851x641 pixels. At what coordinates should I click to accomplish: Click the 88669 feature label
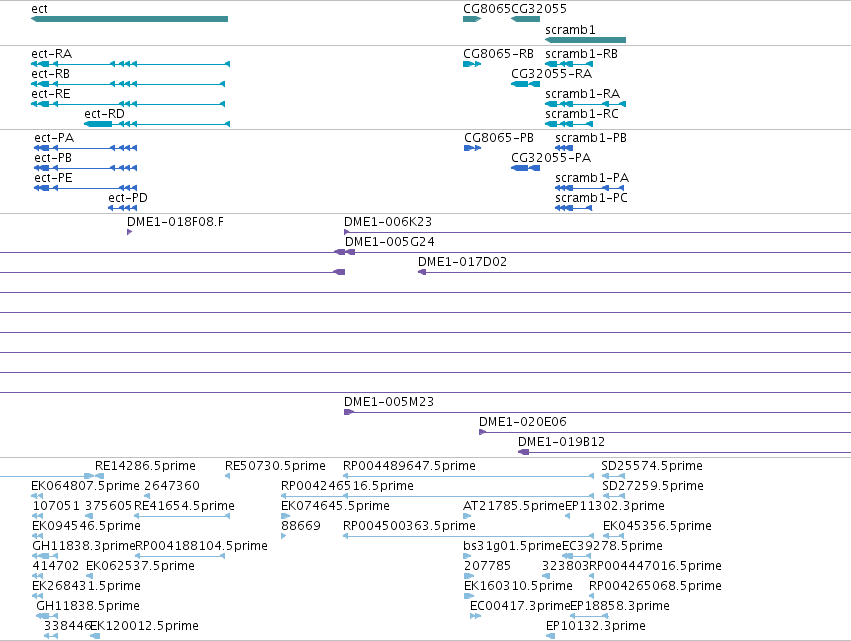pyautogui.click(x=301, y=526)
